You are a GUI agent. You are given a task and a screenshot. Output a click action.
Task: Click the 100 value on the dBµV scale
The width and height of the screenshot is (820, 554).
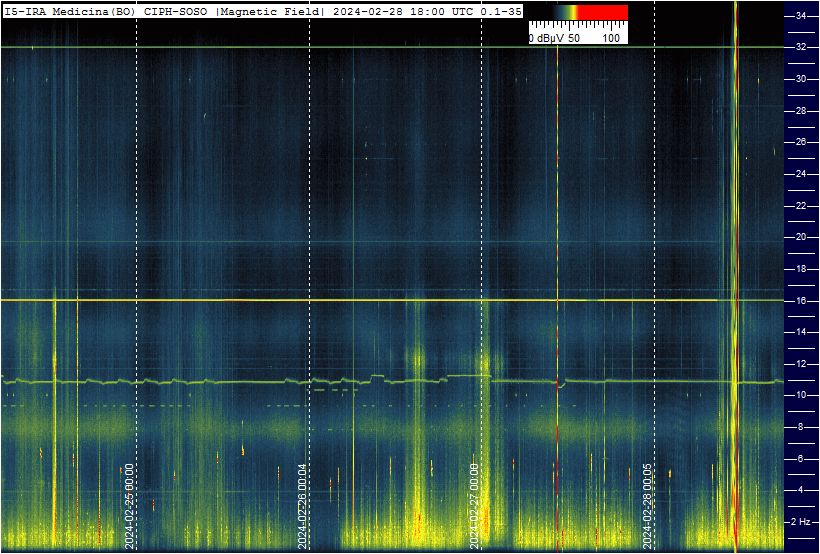(x=611, y=38)
